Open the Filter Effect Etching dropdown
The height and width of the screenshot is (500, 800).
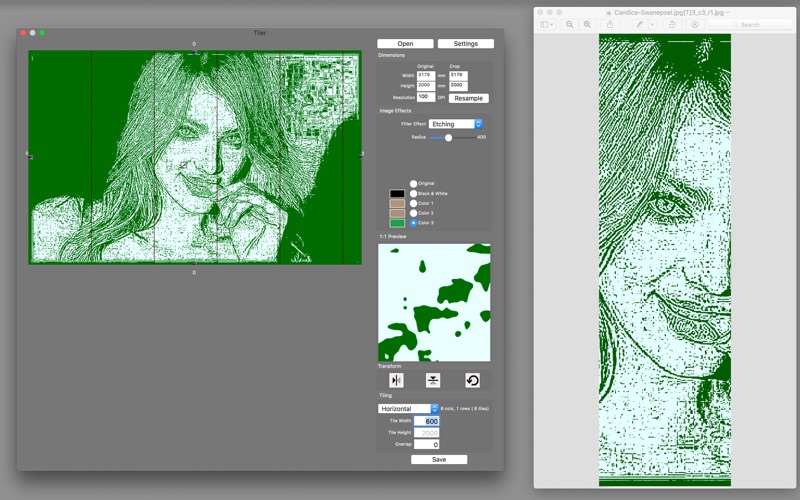click(x=455, y=124)
